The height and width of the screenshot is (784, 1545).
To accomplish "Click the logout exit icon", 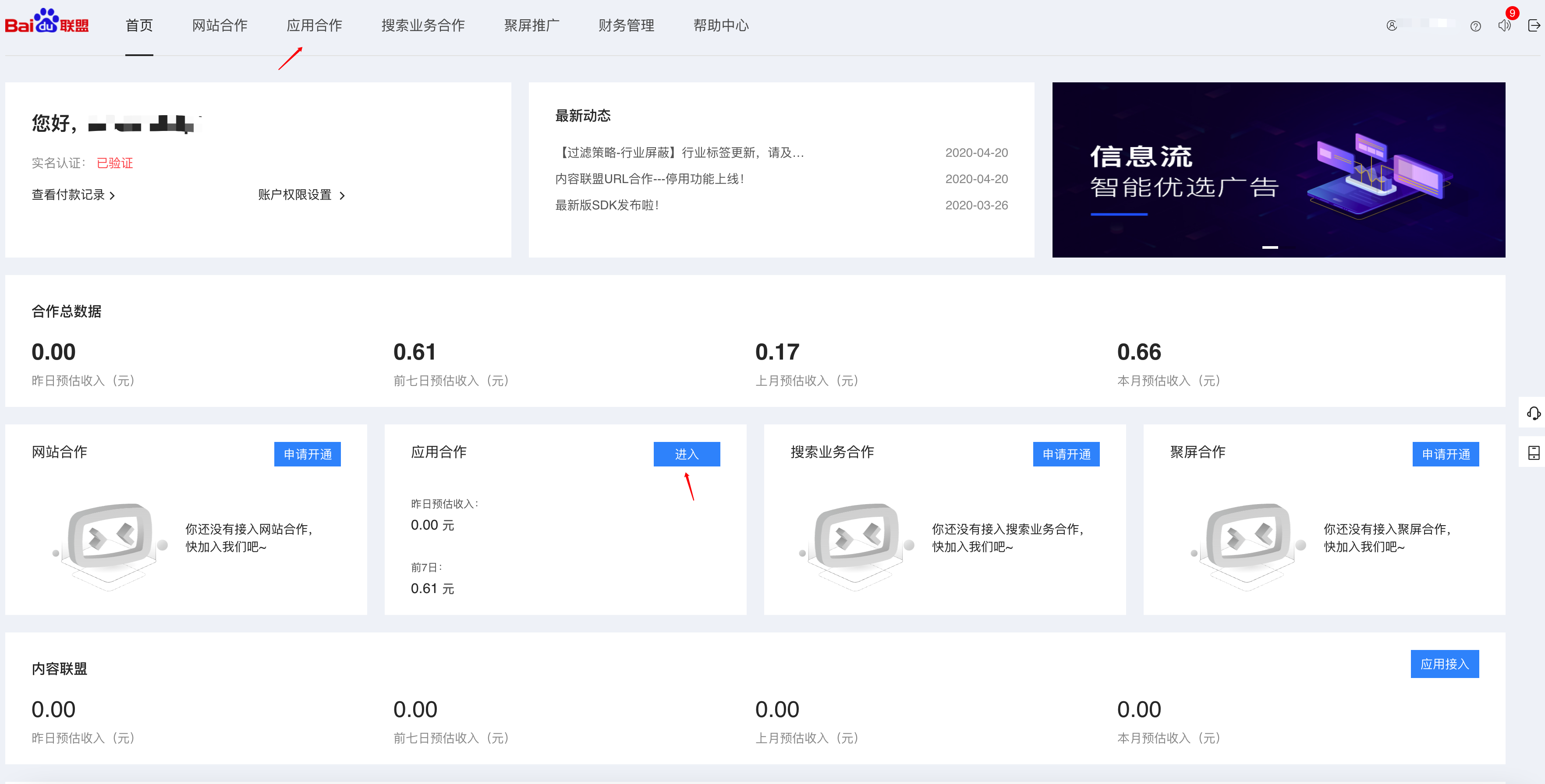I will pyautogui.click(x=1534, y=26).
